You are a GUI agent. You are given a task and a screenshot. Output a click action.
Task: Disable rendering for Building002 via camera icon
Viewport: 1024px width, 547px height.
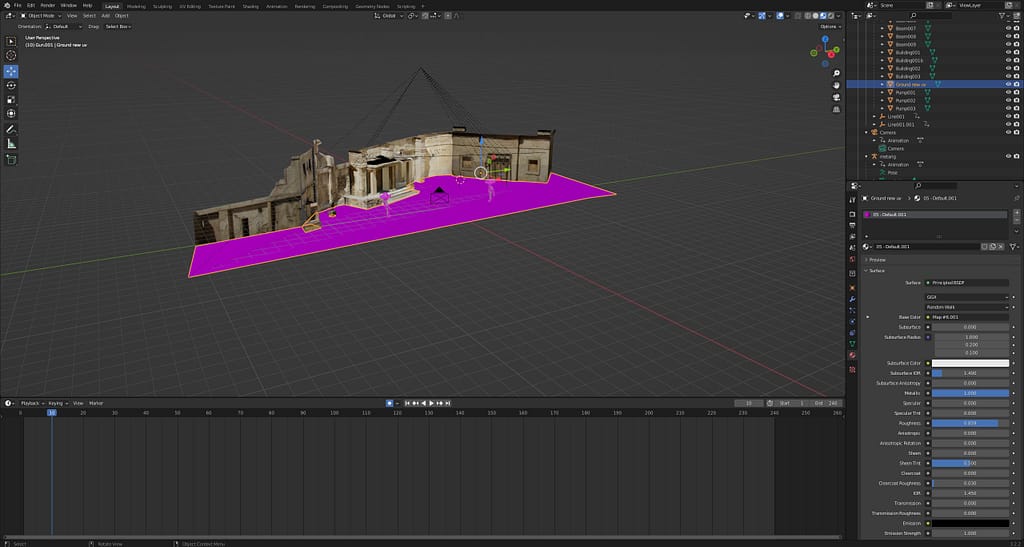click(1017, 68)
